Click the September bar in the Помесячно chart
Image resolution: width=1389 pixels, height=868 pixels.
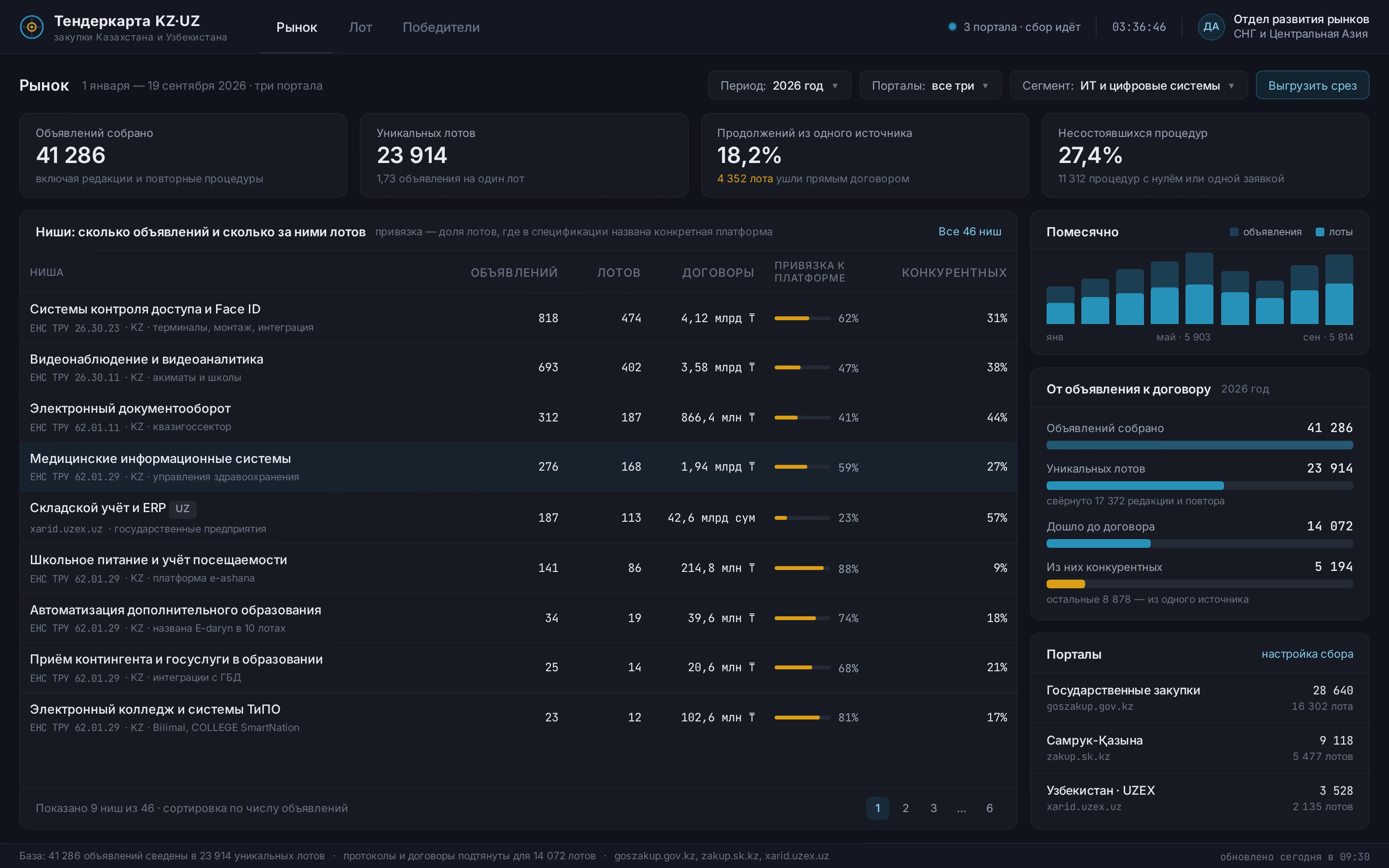1338,290
